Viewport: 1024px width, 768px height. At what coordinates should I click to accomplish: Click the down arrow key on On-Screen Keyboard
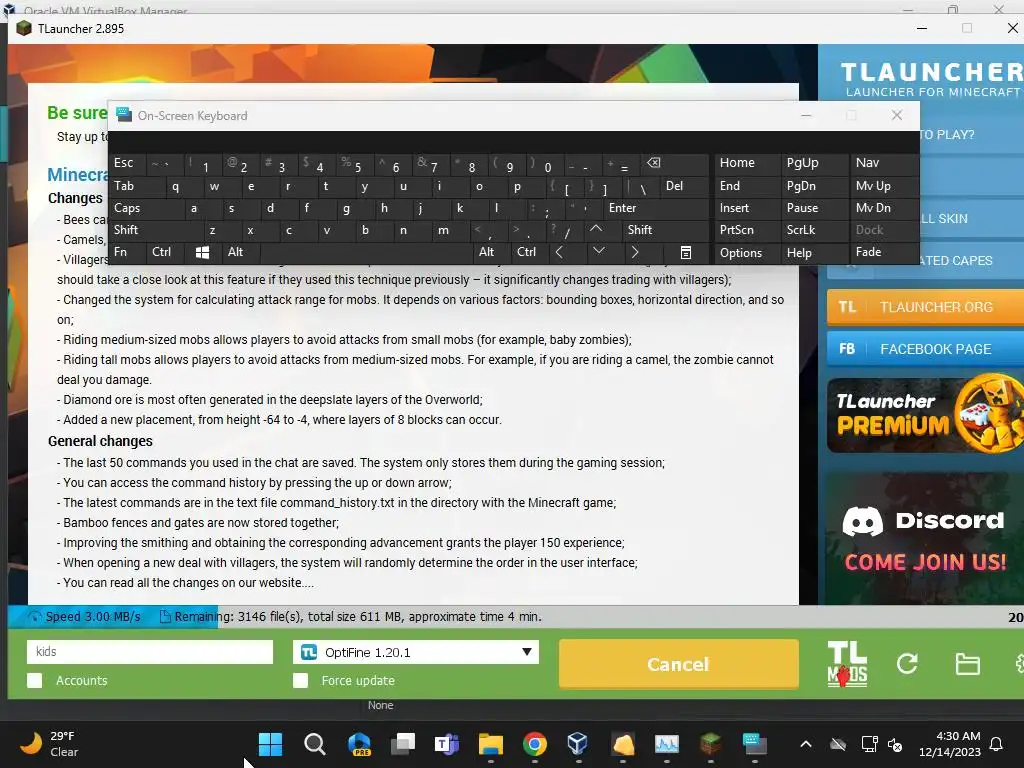(x=598, y=252)
